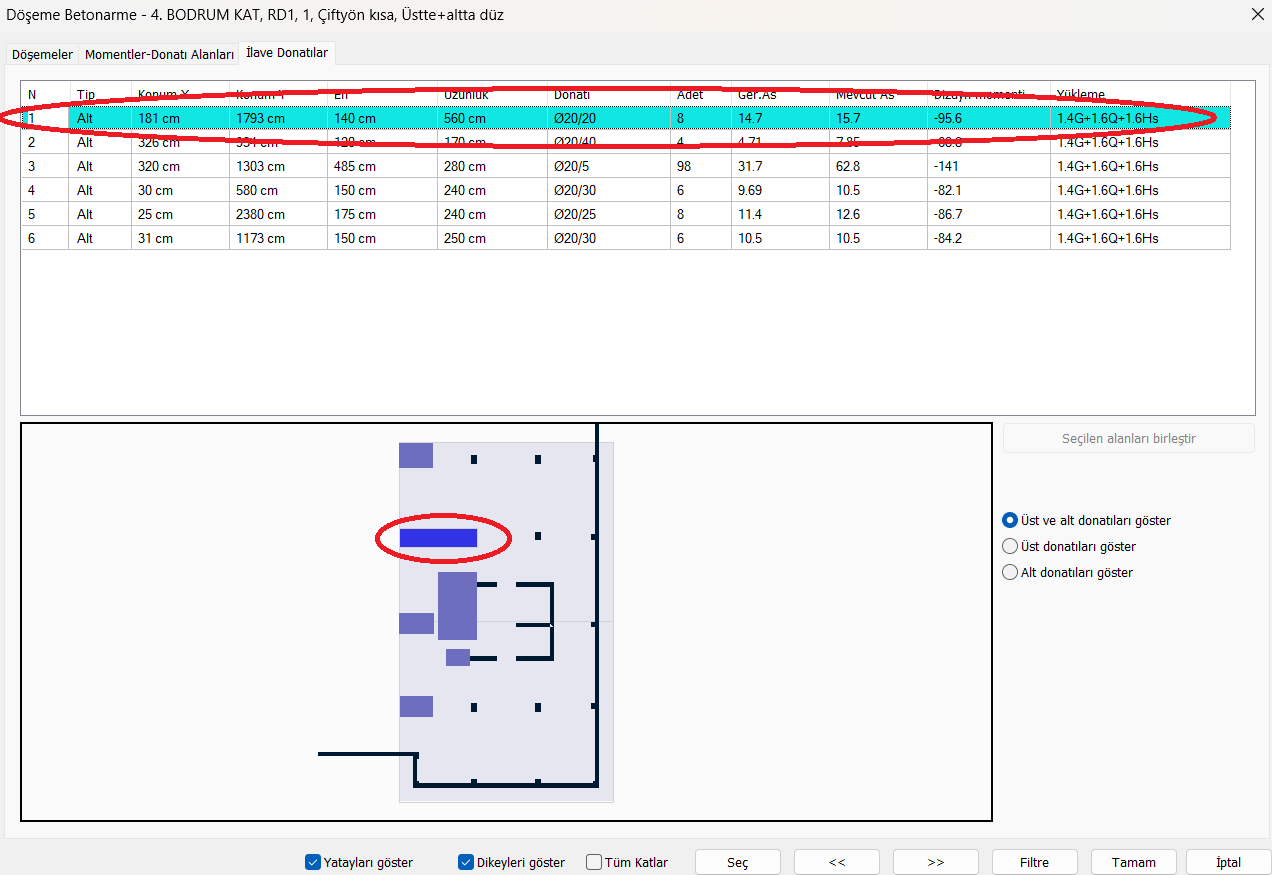Open the Momentler-Donatı Alanları tab
1272x875 pixels.
[159, 54]
